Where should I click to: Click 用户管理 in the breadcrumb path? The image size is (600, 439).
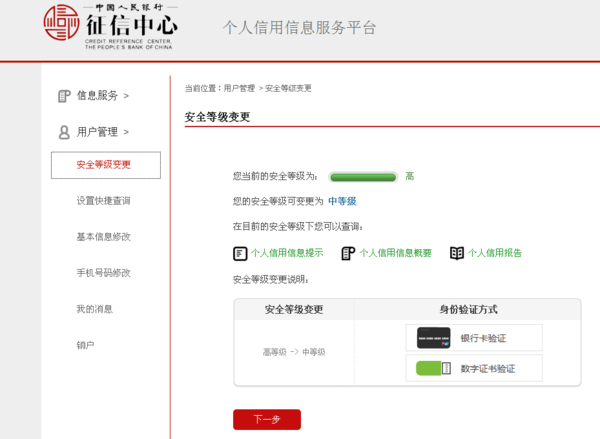(240, 89)
